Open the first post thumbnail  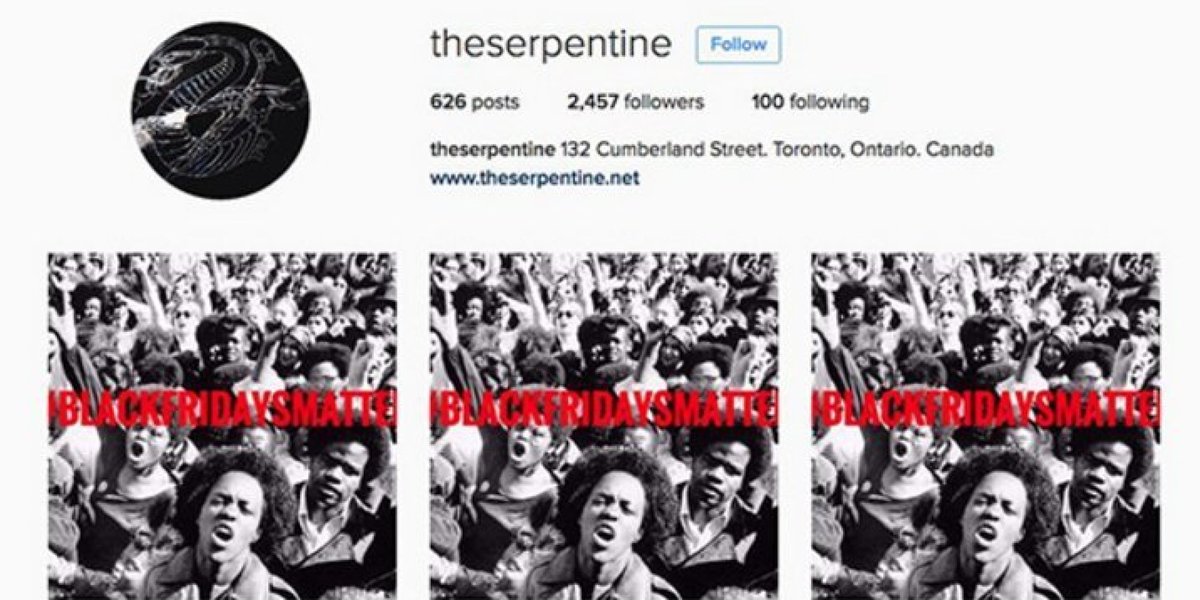pos(222,426)
